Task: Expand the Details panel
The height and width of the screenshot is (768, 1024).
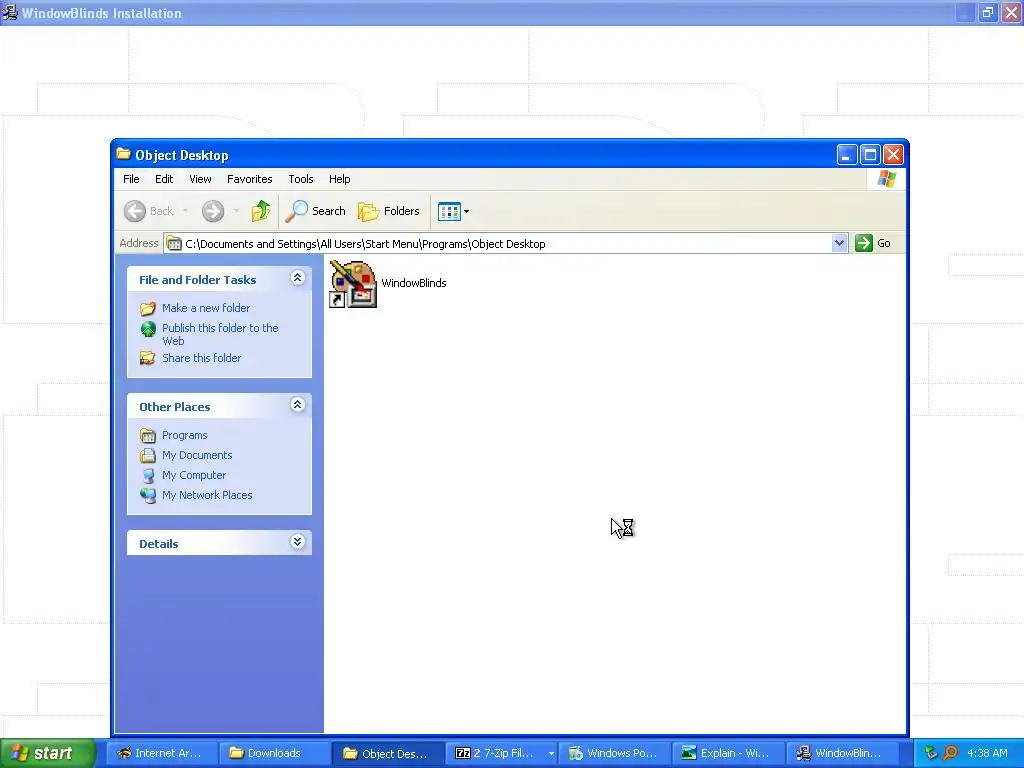Action: tap(297, 542)
